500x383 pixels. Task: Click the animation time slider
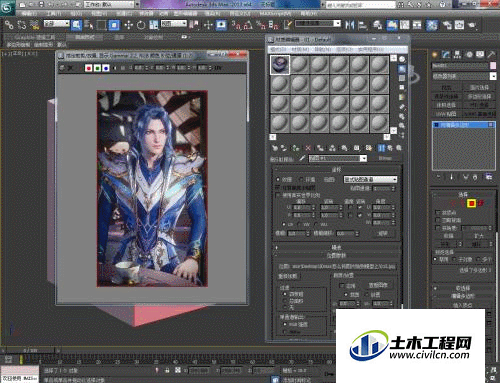click(x=30, y=350)
